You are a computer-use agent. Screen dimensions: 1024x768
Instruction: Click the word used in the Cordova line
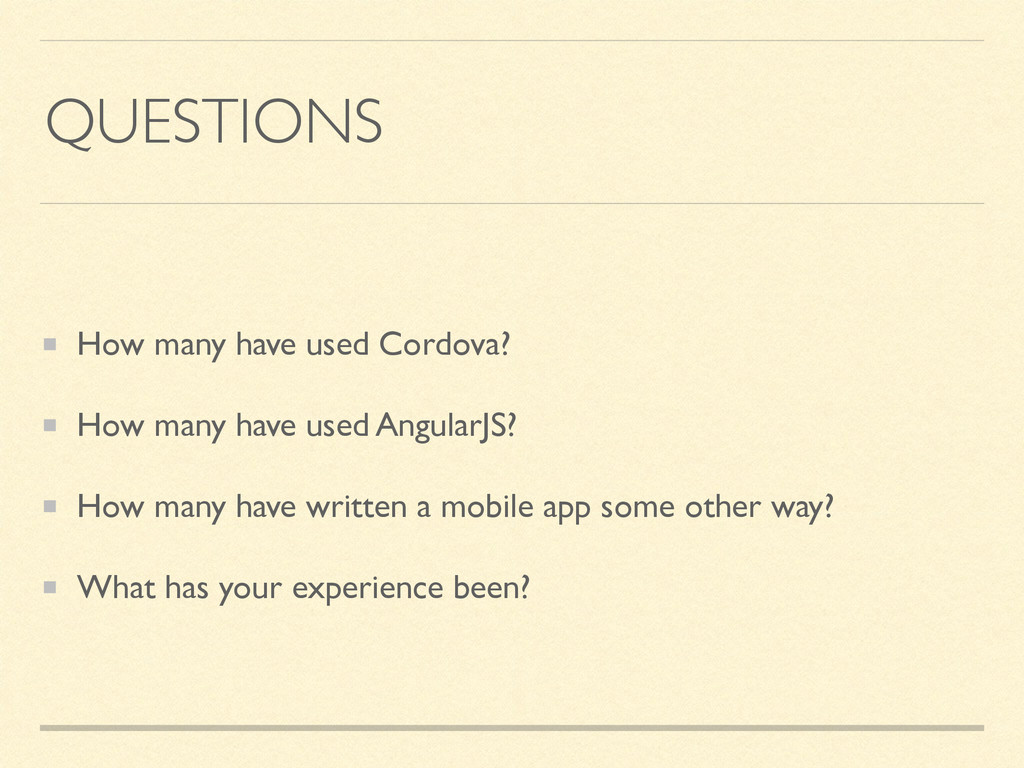338,344
